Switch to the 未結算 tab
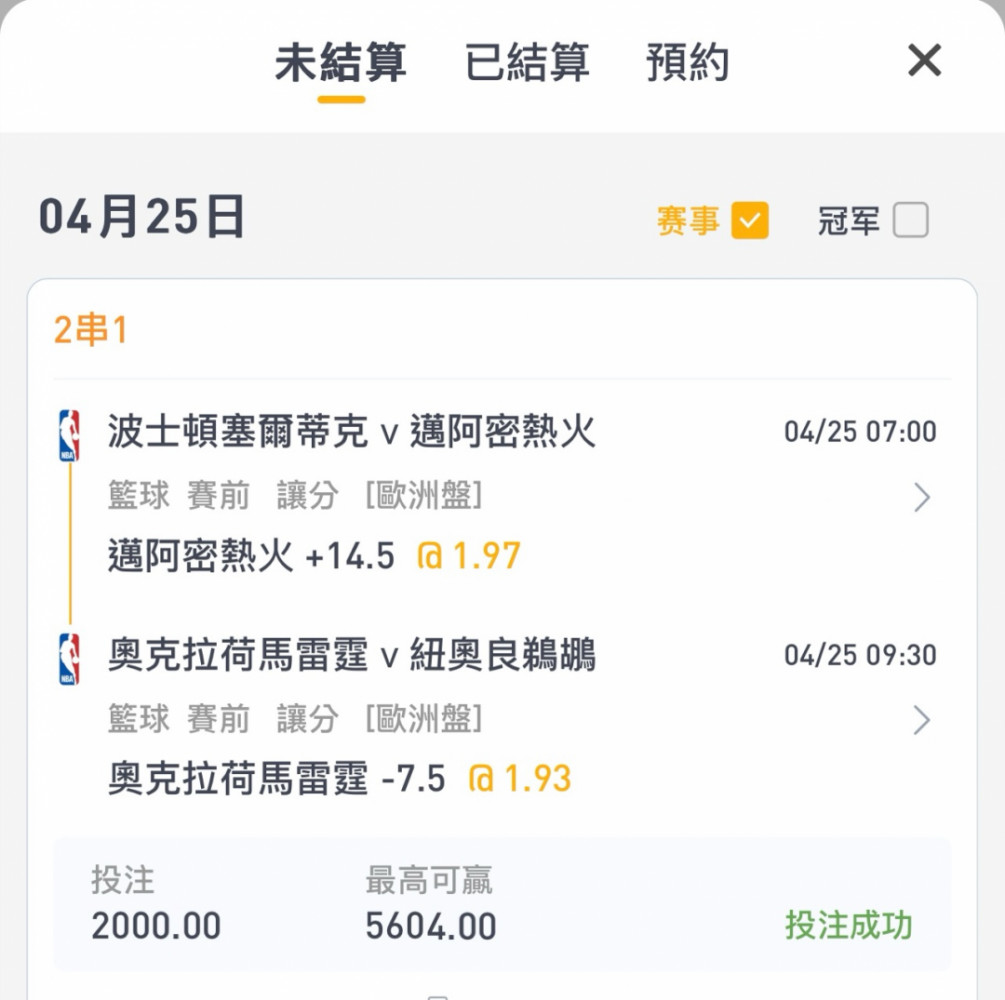1005x1000 pixels. click(x=341, y=64)
